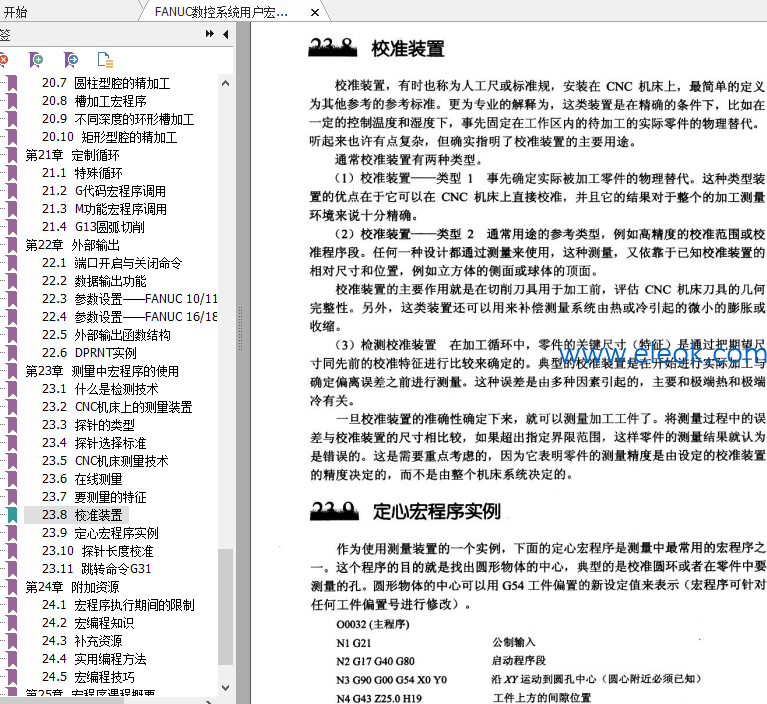Viewport: 767px width, 704px height.
Task: Expand the bookmarks panel with the double-arrow icon
Action: pos(210,34)
